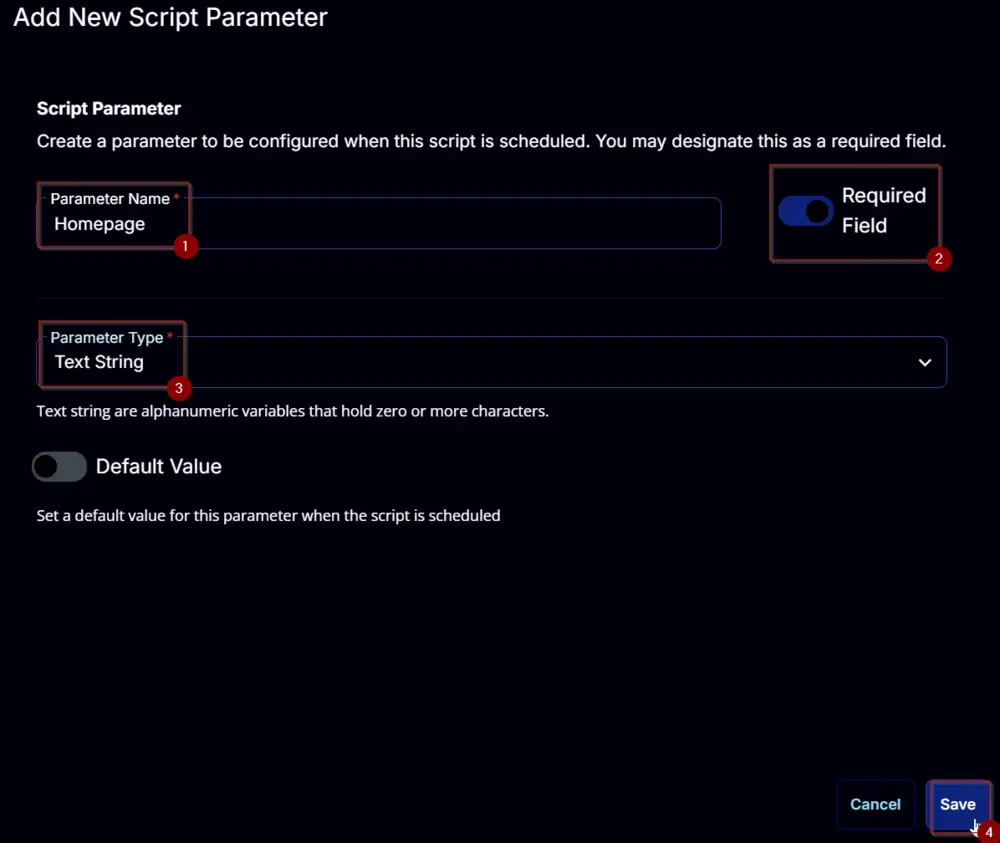Cancel adding the script parameter
This screenshot has height=843, width=1000.
pyautogui.click(x=875, y=805)
